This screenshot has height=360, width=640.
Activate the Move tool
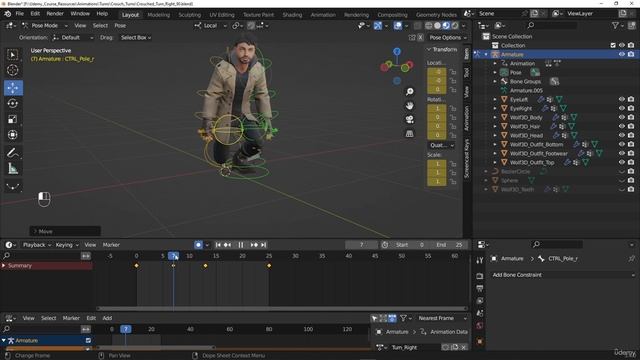point(13,88)
